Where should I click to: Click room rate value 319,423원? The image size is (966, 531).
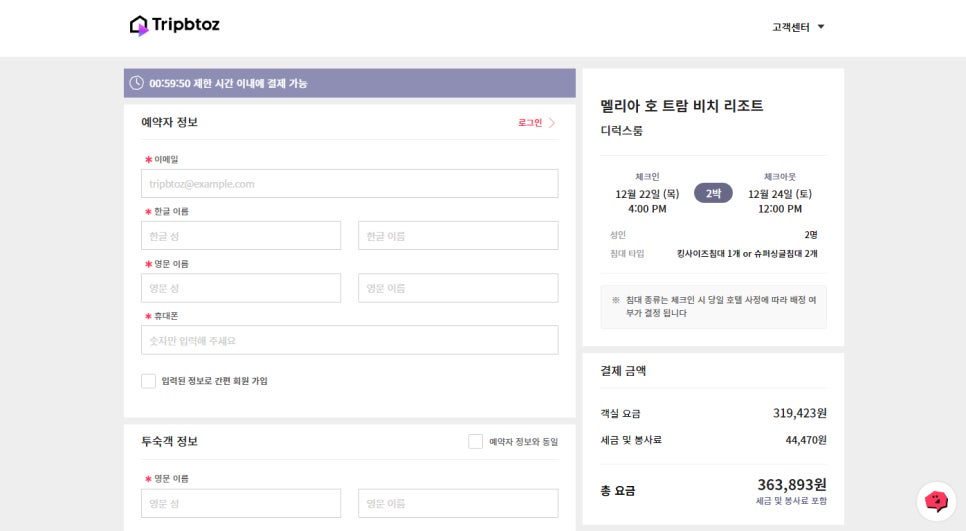click(x=800, y=413)
